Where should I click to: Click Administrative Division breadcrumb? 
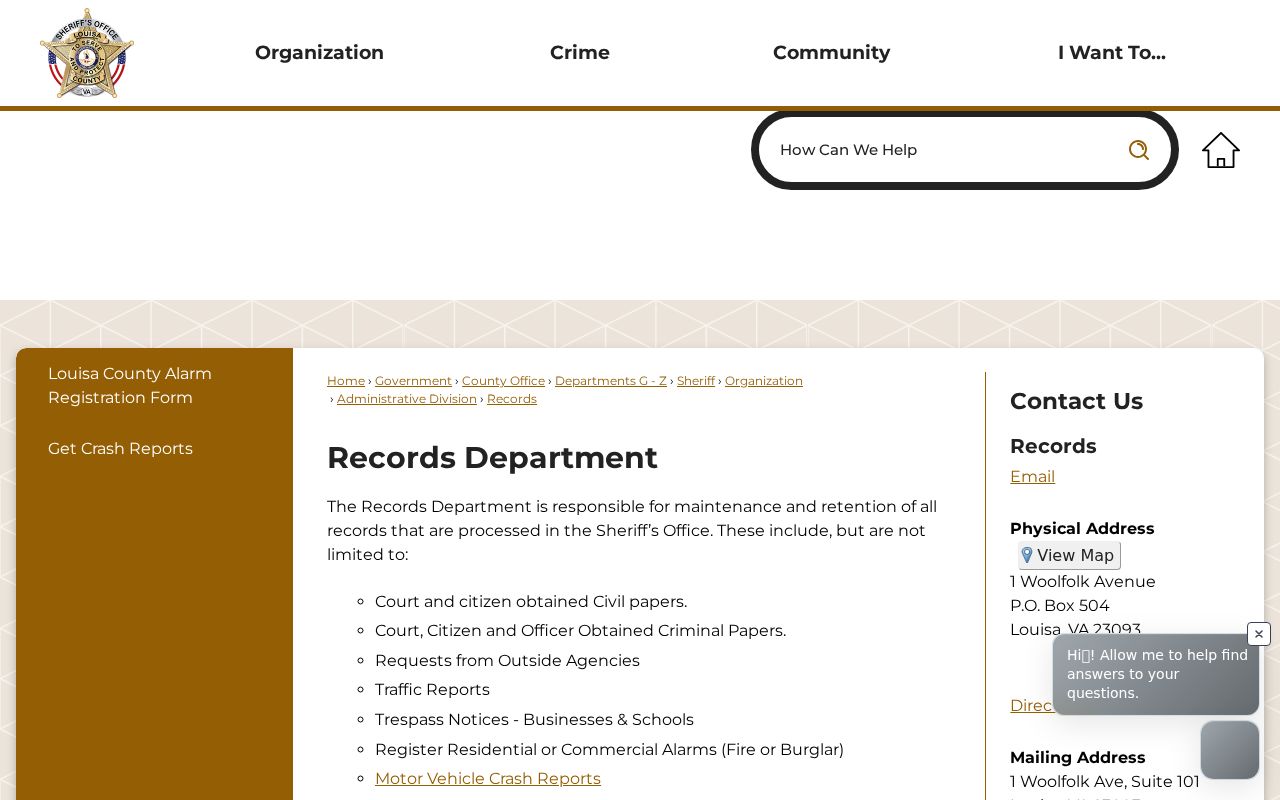click(x=407, y=399)
